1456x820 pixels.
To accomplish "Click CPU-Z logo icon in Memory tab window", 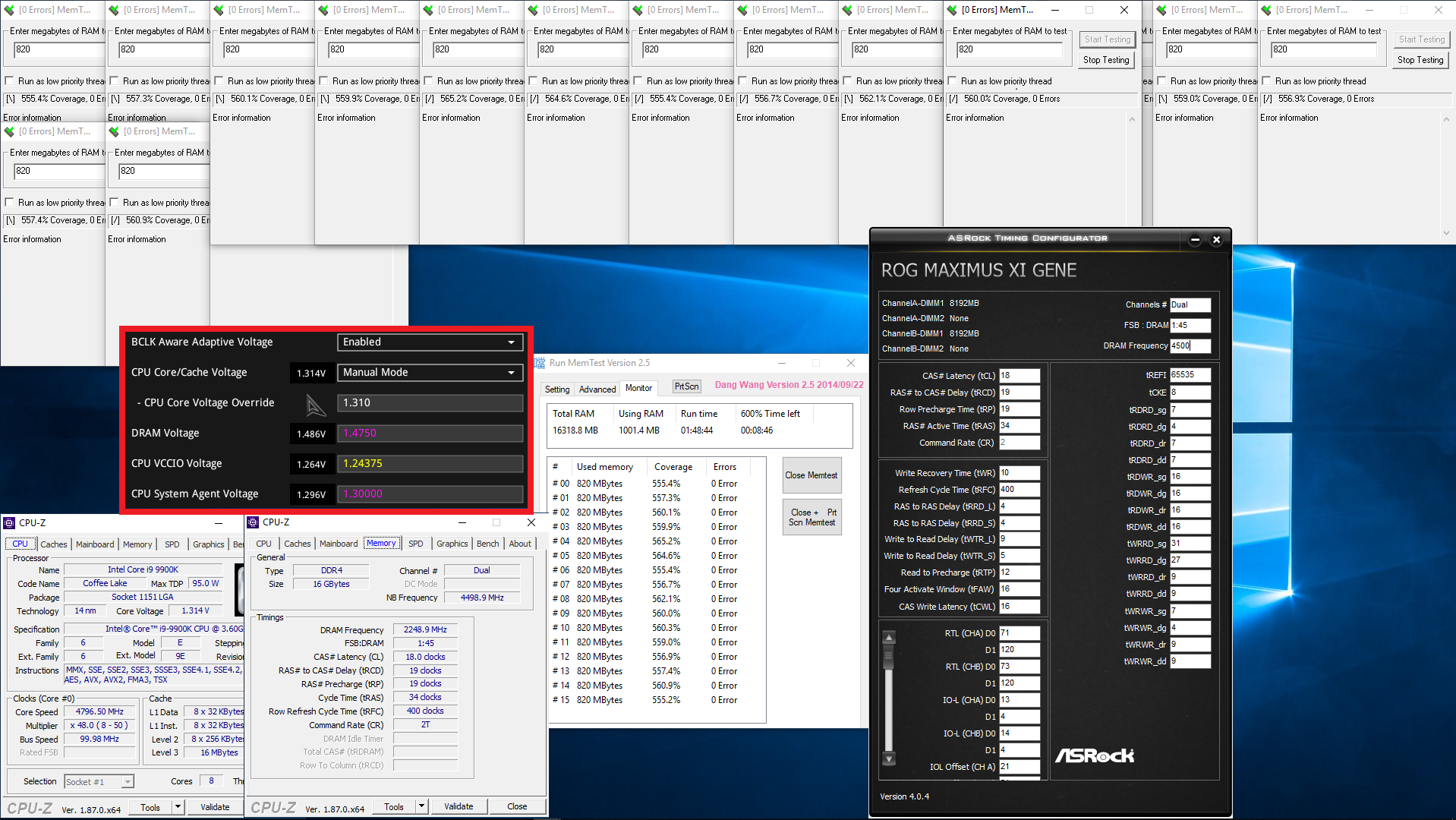I will point(254,522).
